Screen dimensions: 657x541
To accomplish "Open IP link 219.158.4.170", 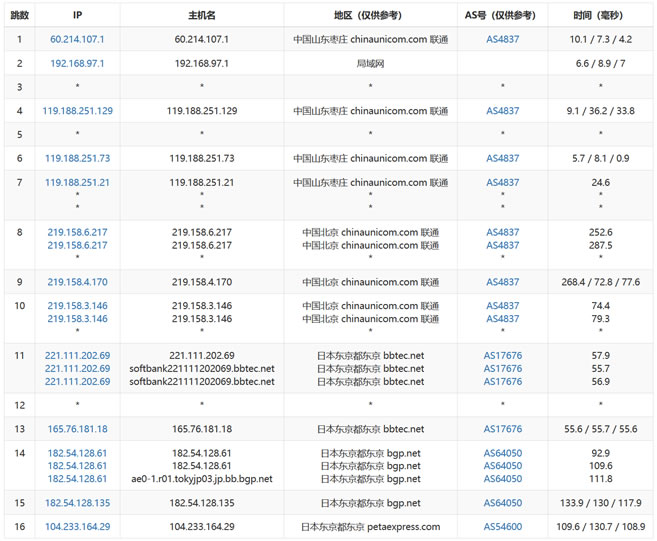I will [x=78, y=282].
